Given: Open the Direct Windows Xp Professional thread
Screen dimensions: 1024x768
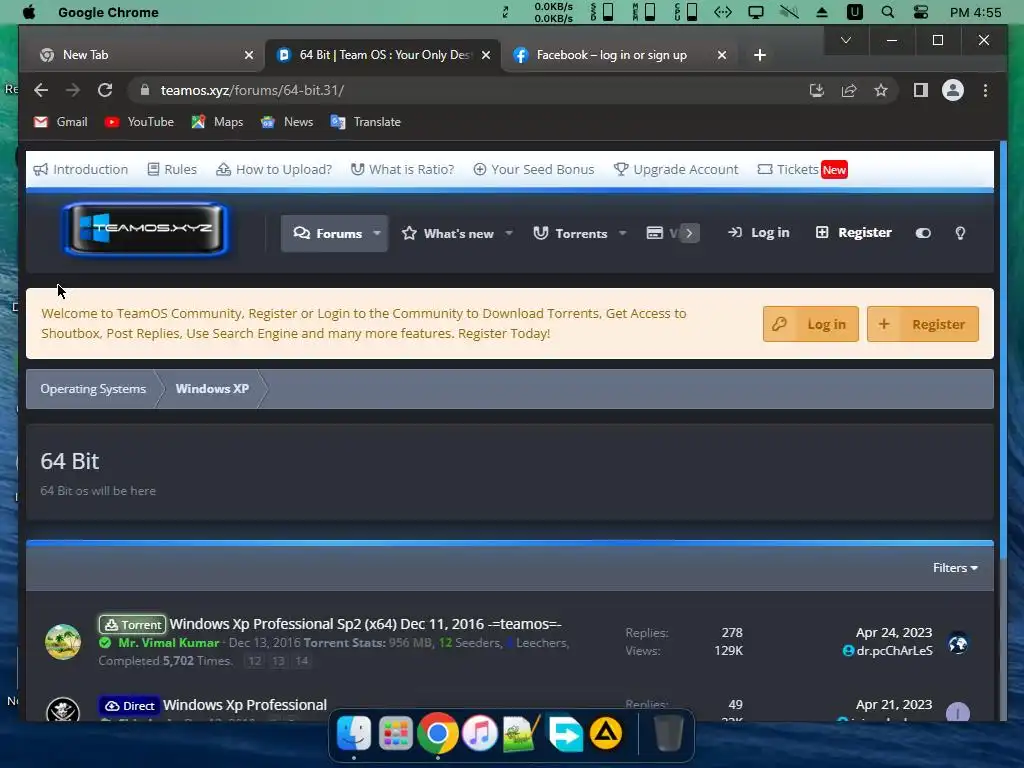Looking at the screenshot, I should (245, 705).
